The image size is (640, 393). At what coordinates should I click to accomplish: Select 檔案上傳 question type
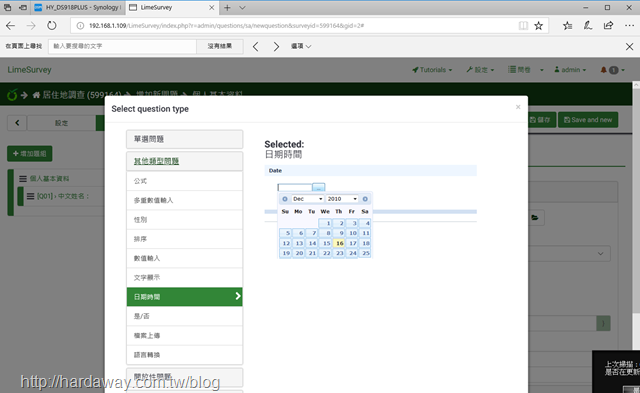184,335
